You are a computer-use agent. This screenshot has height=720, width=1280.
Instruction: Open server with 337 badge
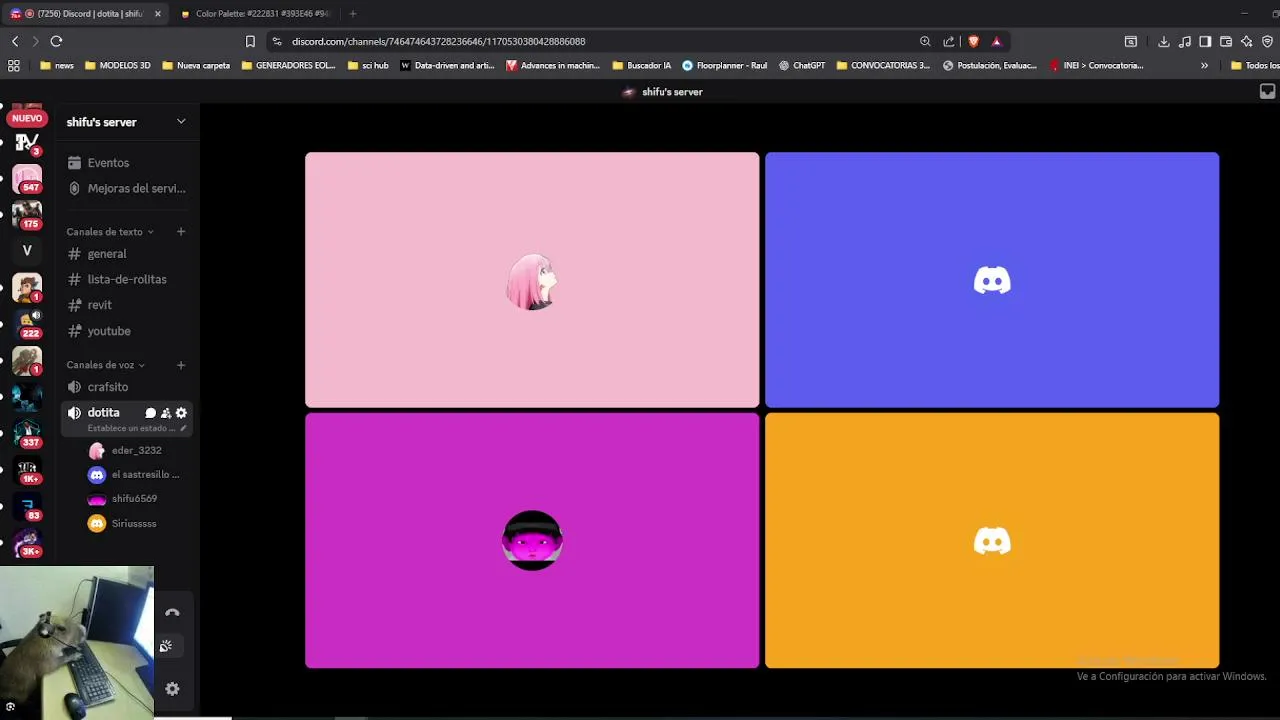(x=27, y=433)
